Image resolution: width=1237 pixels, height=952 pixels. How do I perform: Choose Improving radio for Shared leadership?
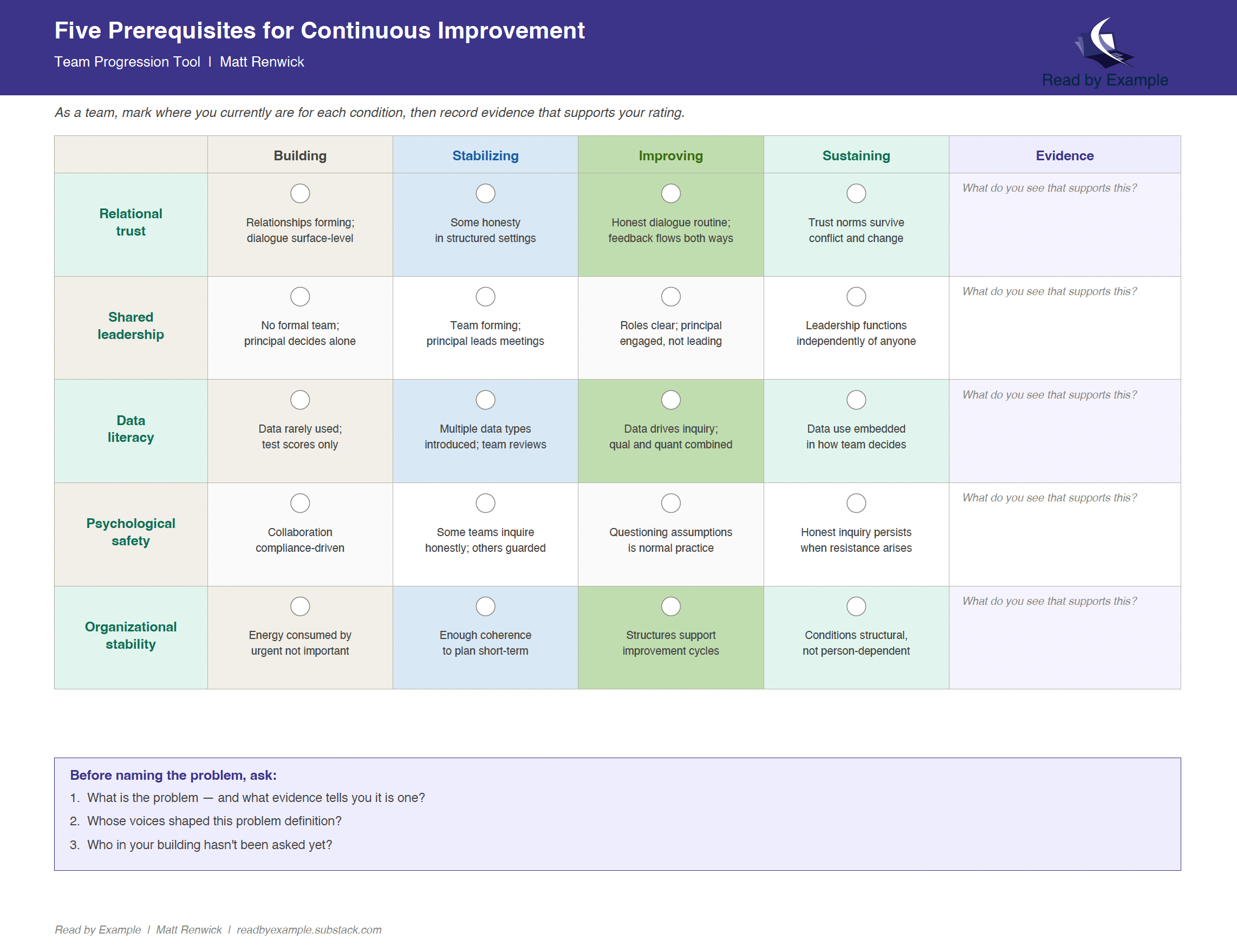click(670, 296)
